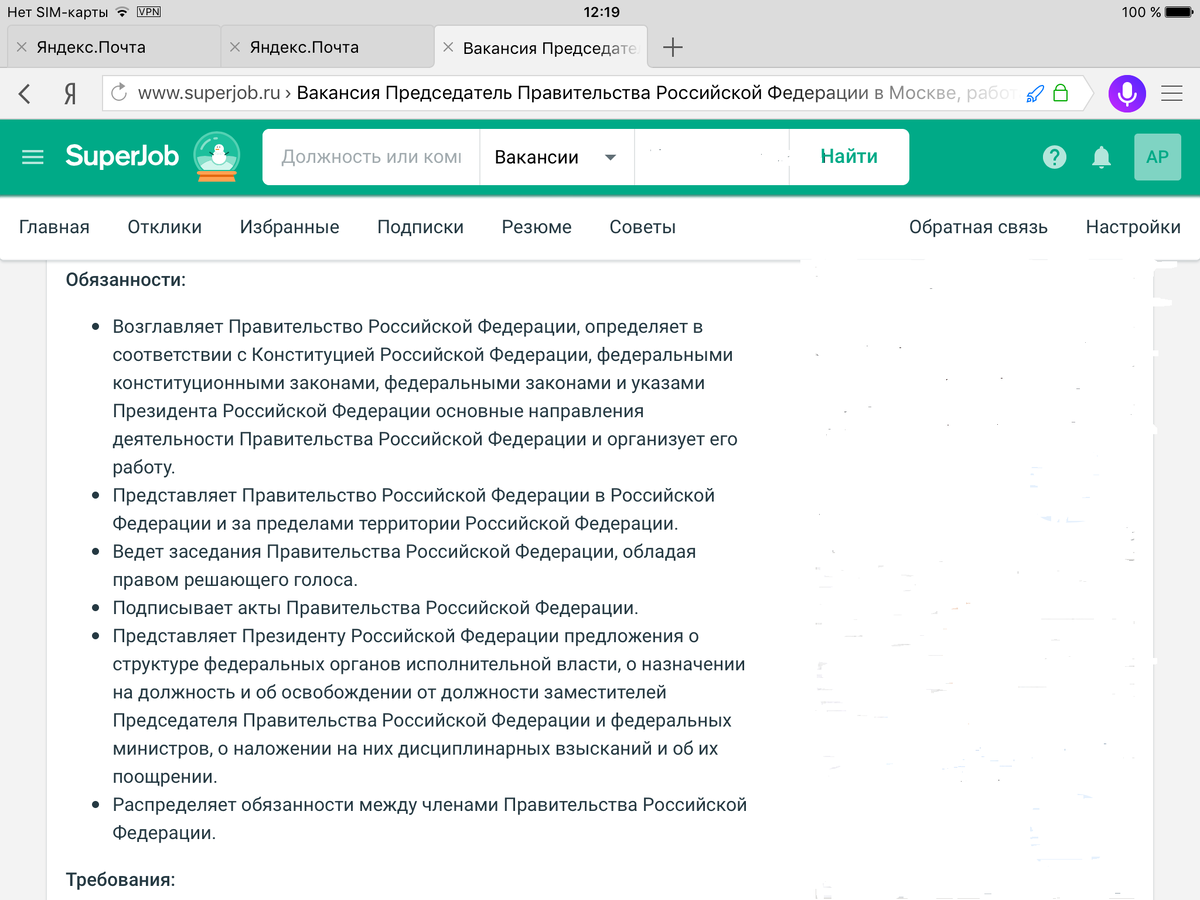
Task: Go back with the browser arrow
Action: 25,94
